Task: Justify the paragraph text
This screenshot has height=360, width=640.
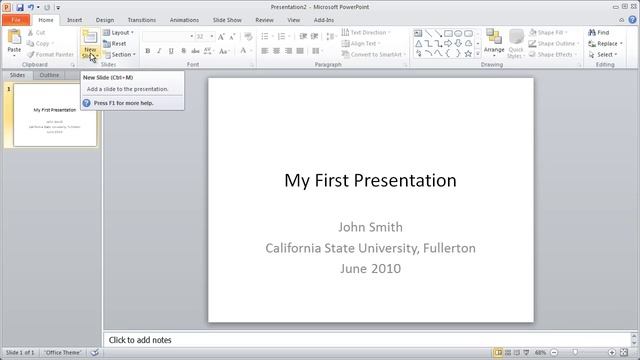Action: [x=300, y=51]
